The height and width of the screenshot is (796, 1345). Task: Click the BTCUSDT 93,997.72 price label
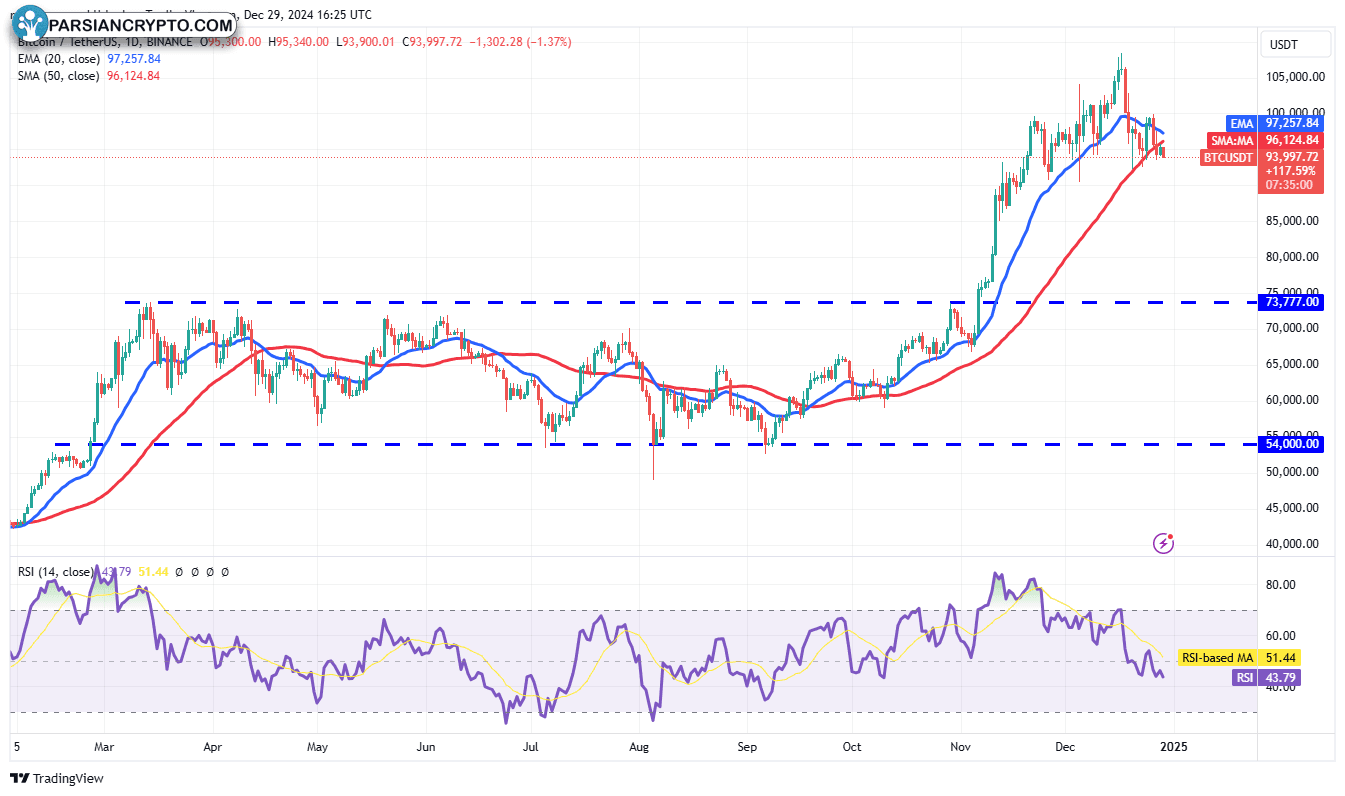click(x=1262, y=157)
